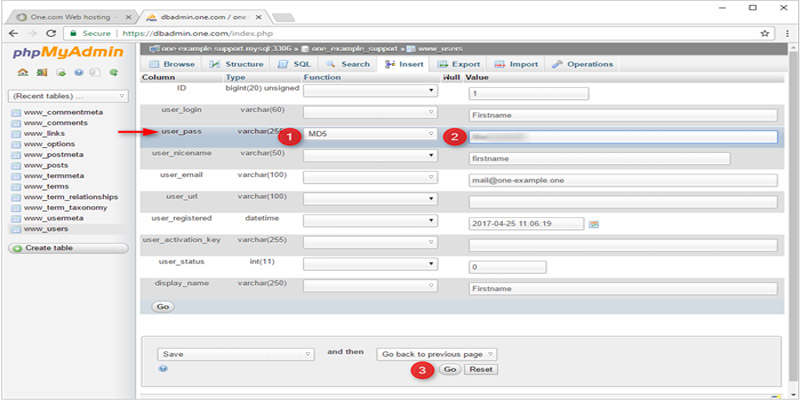Click the user_email value input field
Image resolution: width=800 pixels, height=400 pixels.
[x=622, y=180]
